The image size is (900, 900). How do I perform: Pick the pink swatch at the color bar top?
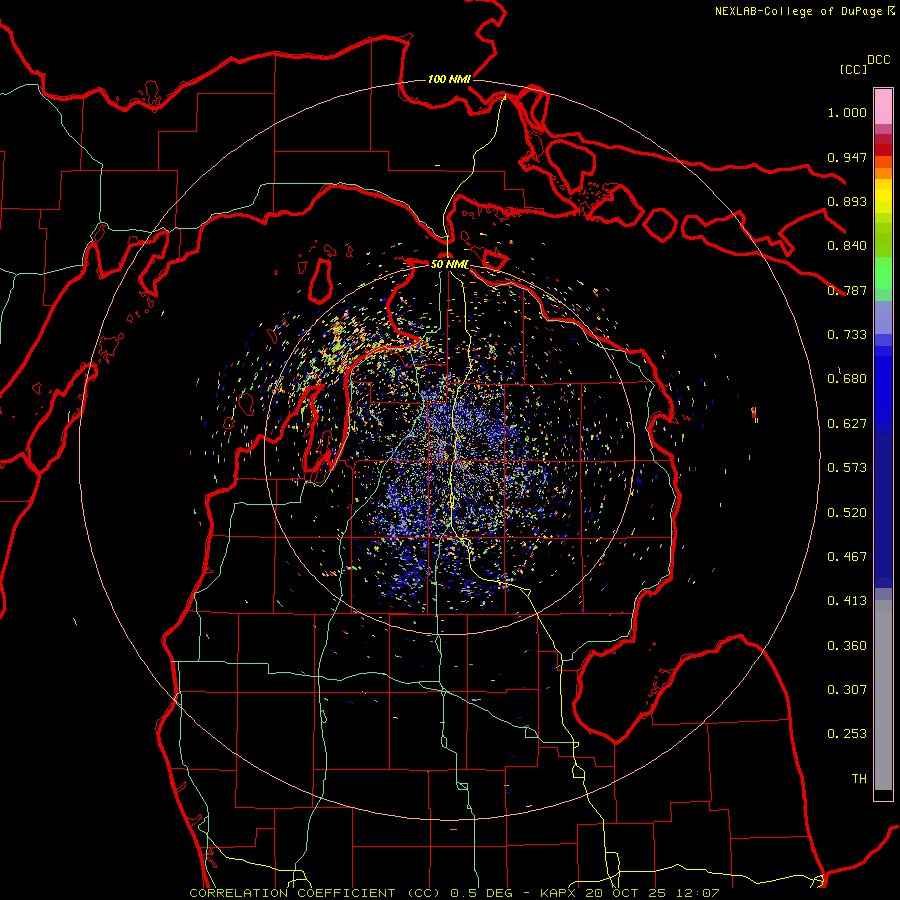coord(883,107)
